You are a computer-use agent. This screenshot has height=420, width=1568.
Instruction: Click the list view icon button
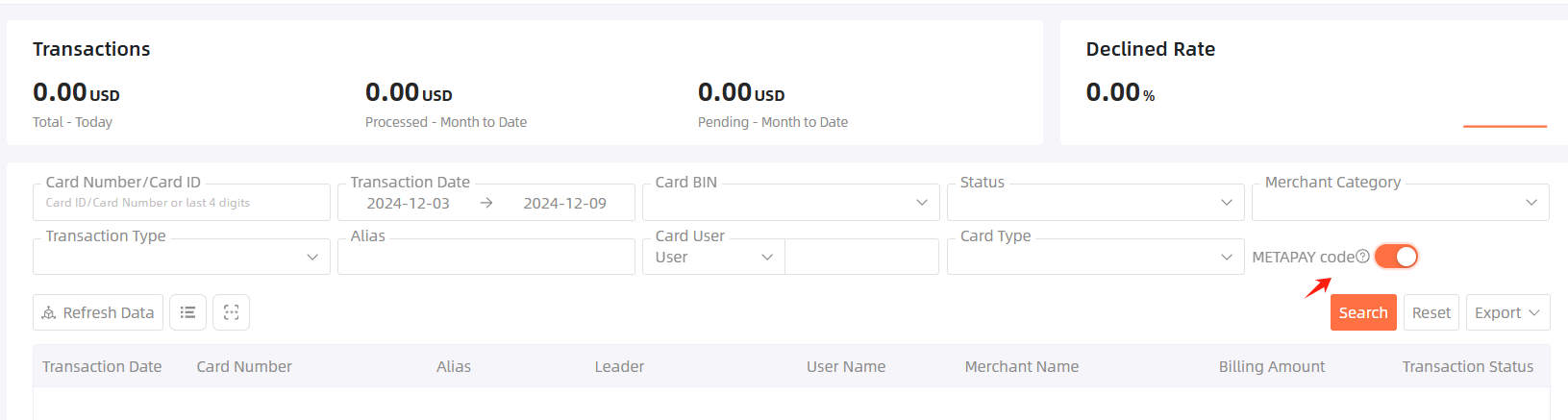click(187, 312)
